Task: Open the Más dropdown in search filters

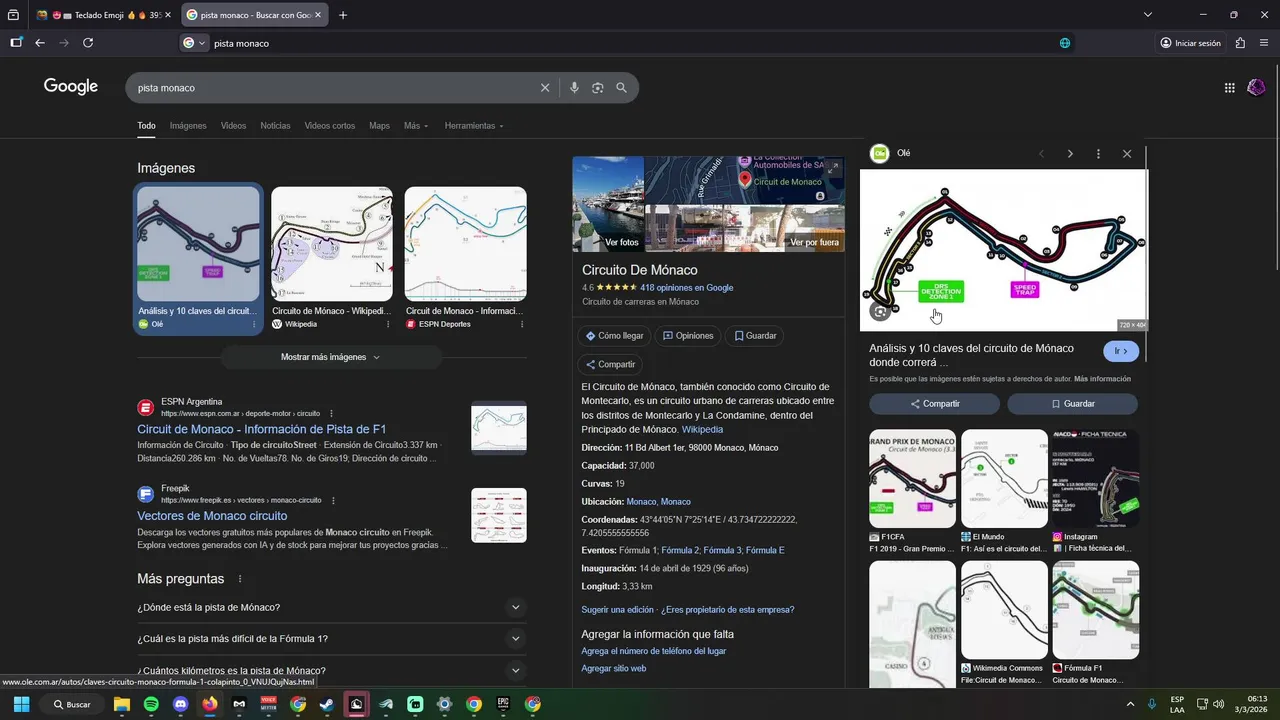Action: tap(416, 126)
